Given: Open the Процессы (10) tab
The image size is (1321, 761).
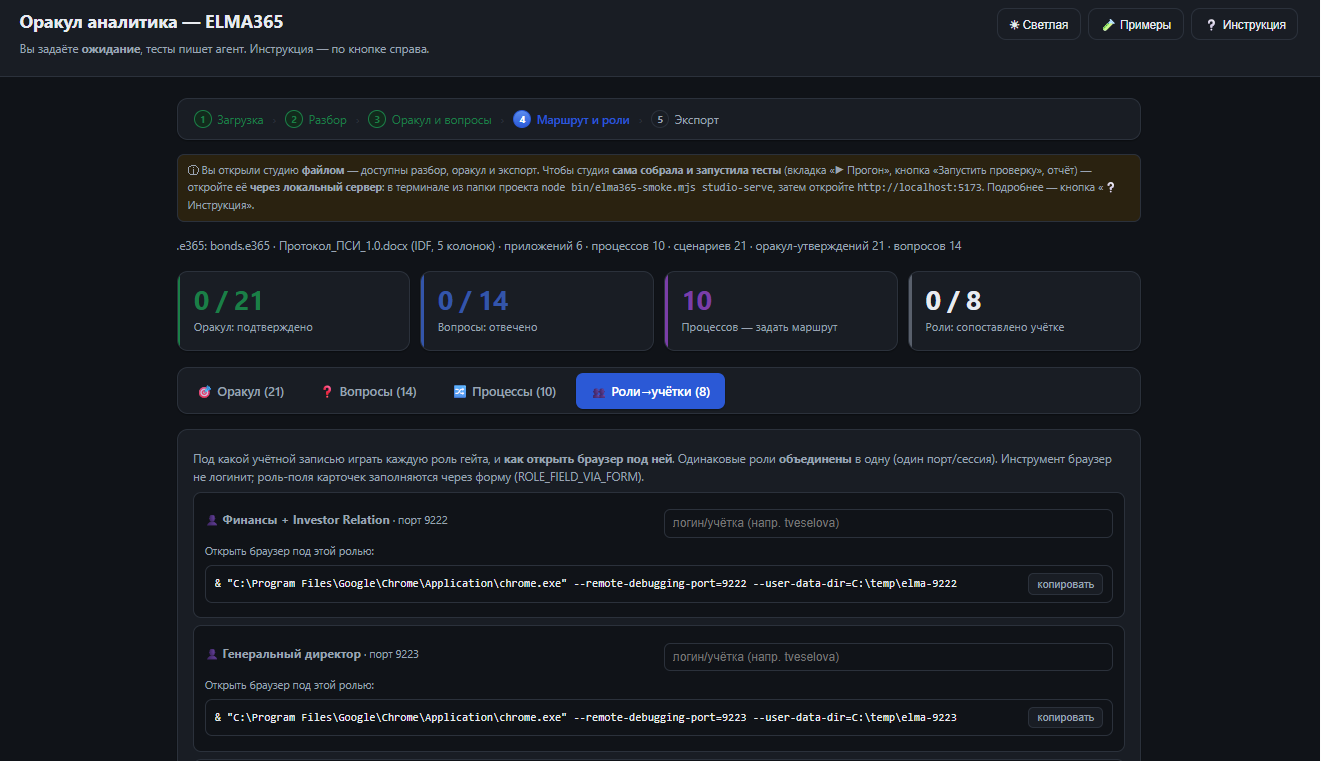Looking at the screenshot, I should [x=504, y=391].
